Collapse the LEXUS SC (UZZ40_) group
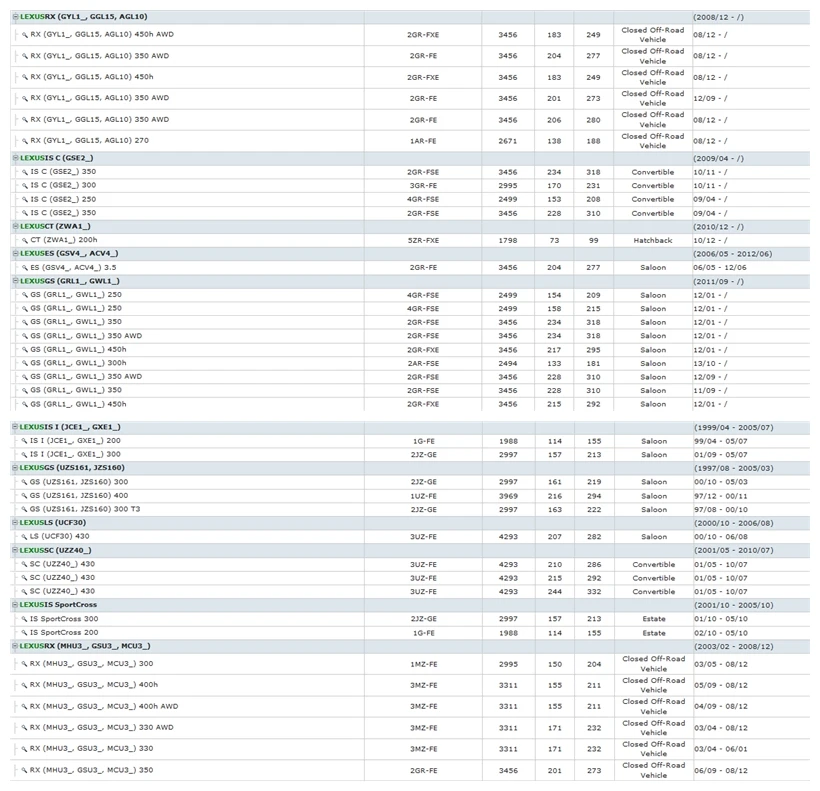This screenshot has height=791, width=820. [15, 551]
